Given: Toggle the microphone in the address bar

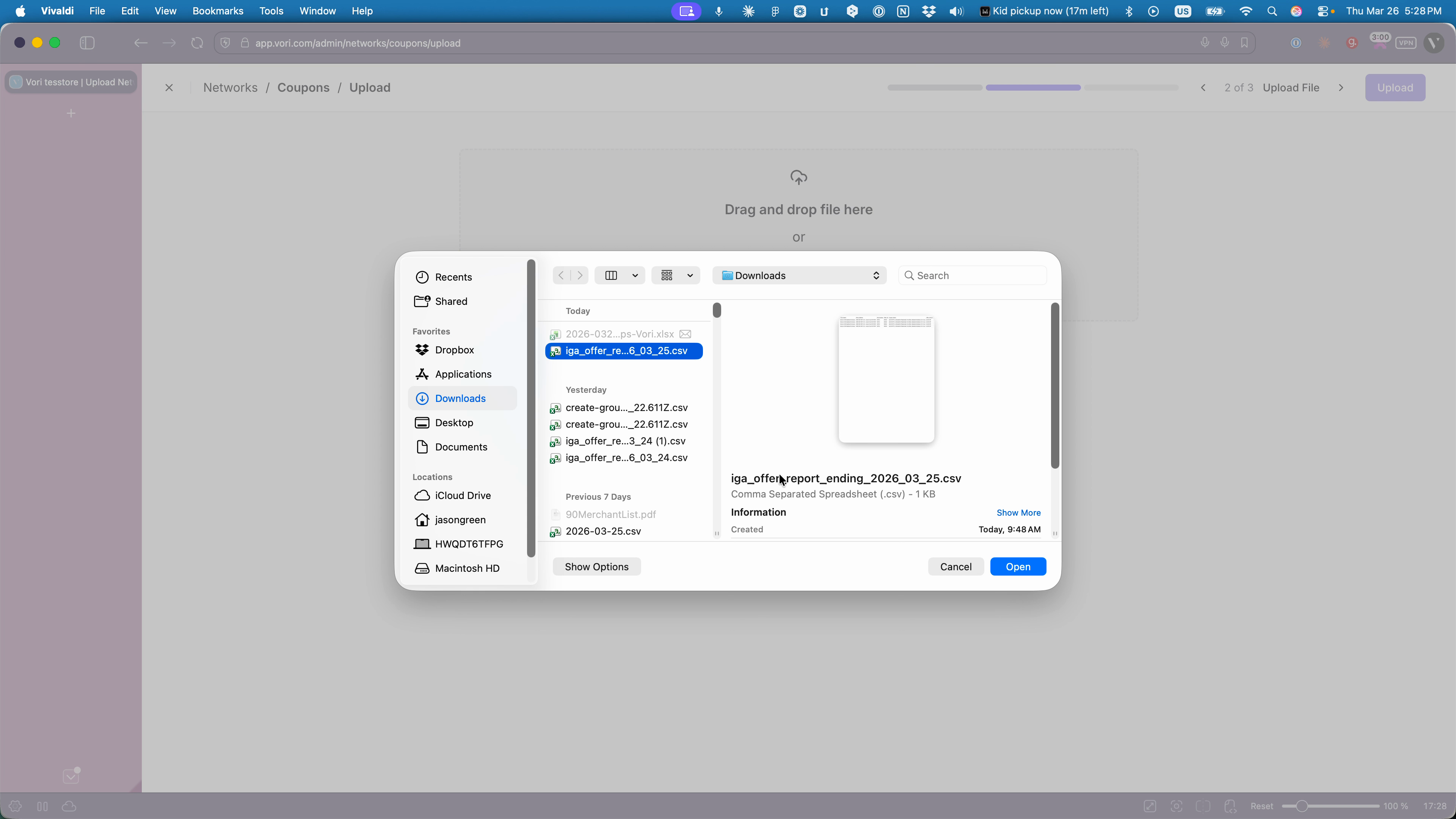Looking at the screenshot, I should point(1206,43).
